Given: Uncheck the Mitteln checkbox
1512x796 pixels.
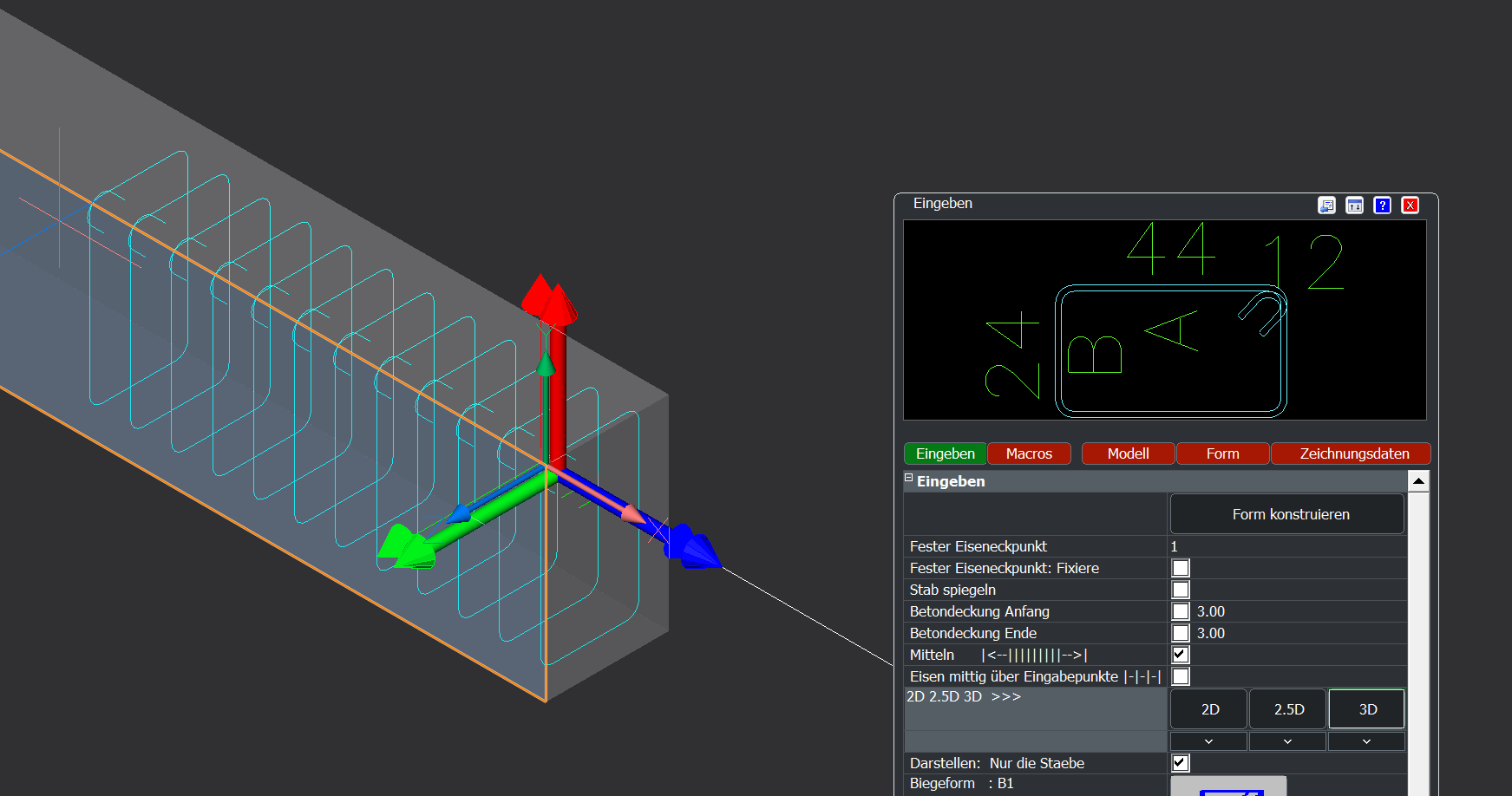Looking at the screenshot, I should pos(1181,655).
